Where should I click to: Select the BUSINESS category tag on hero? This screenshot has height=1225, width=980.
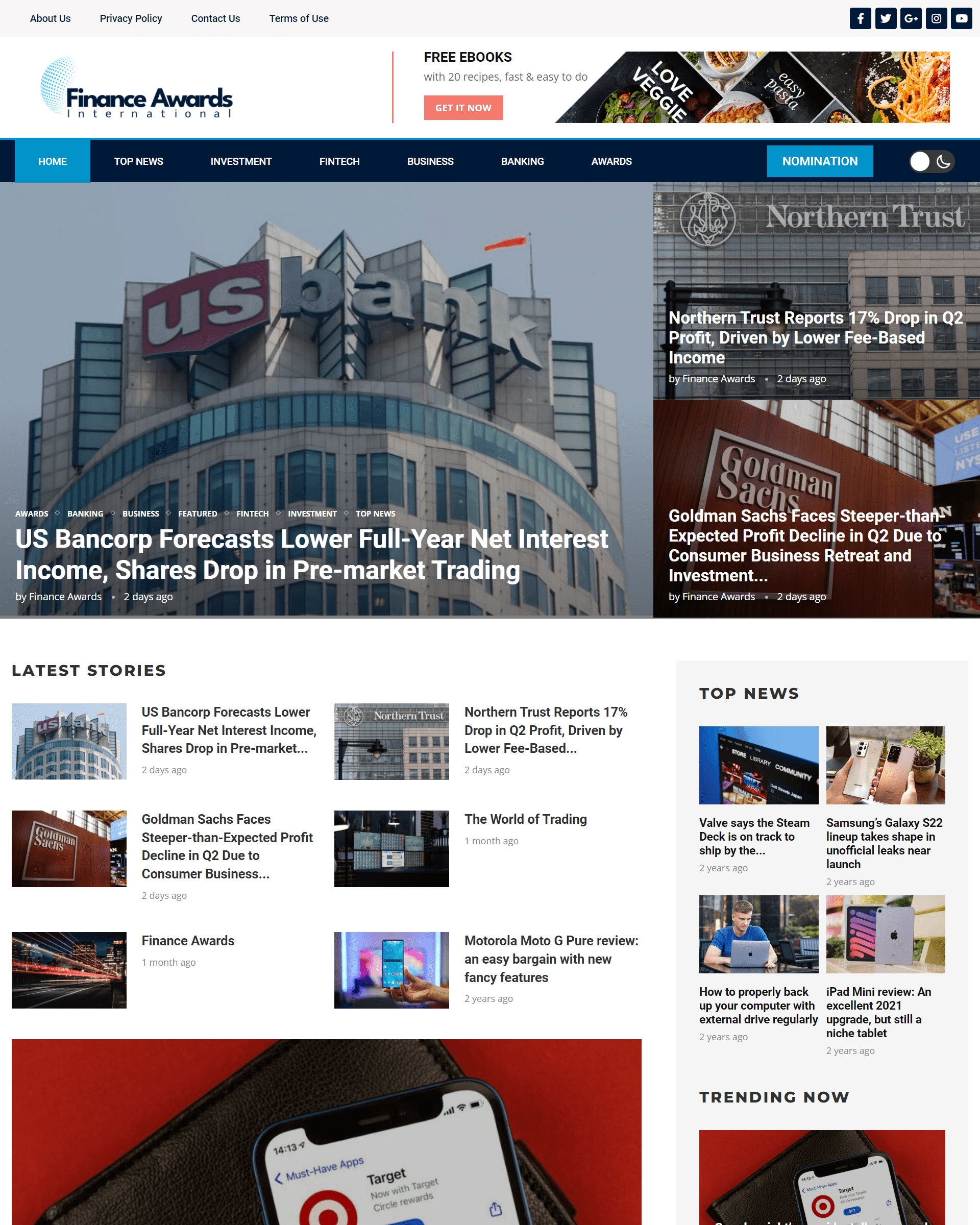(x=140, y=513)
